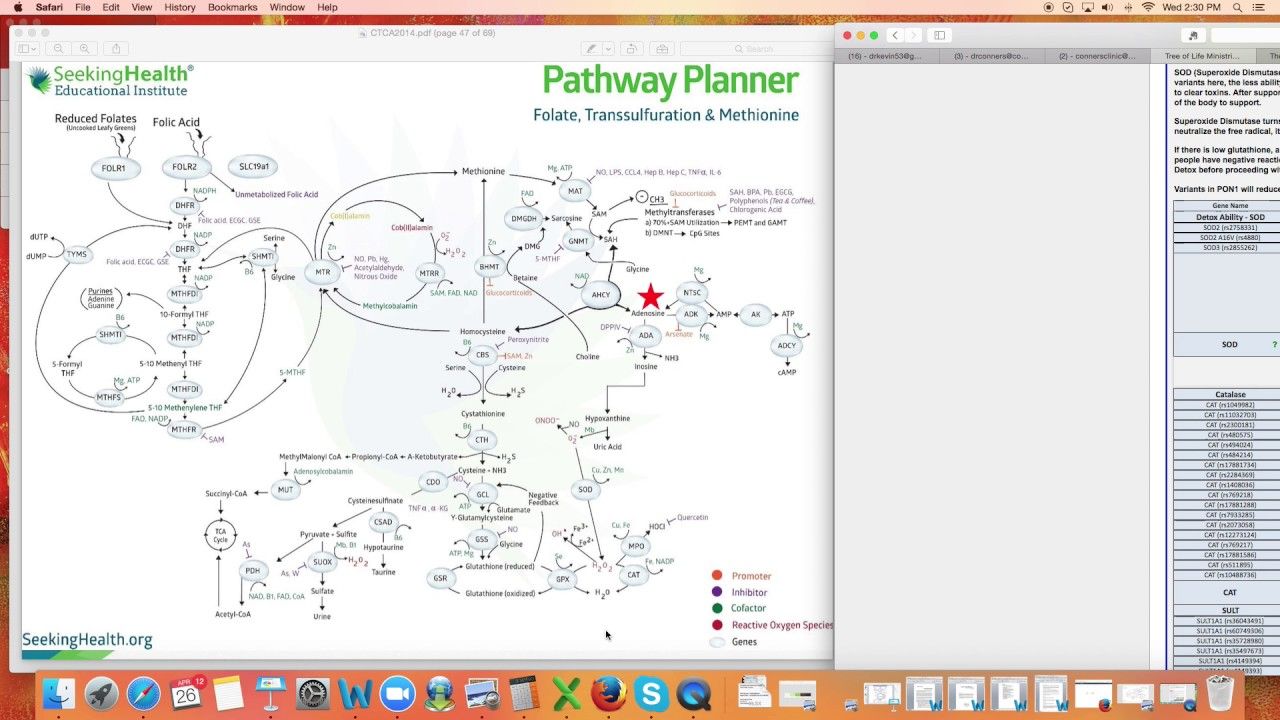Image resolution: width=1280 pixels, height=720 pixels.
Task: Expand the highlight color dropdown arrow
Action: 608,48
